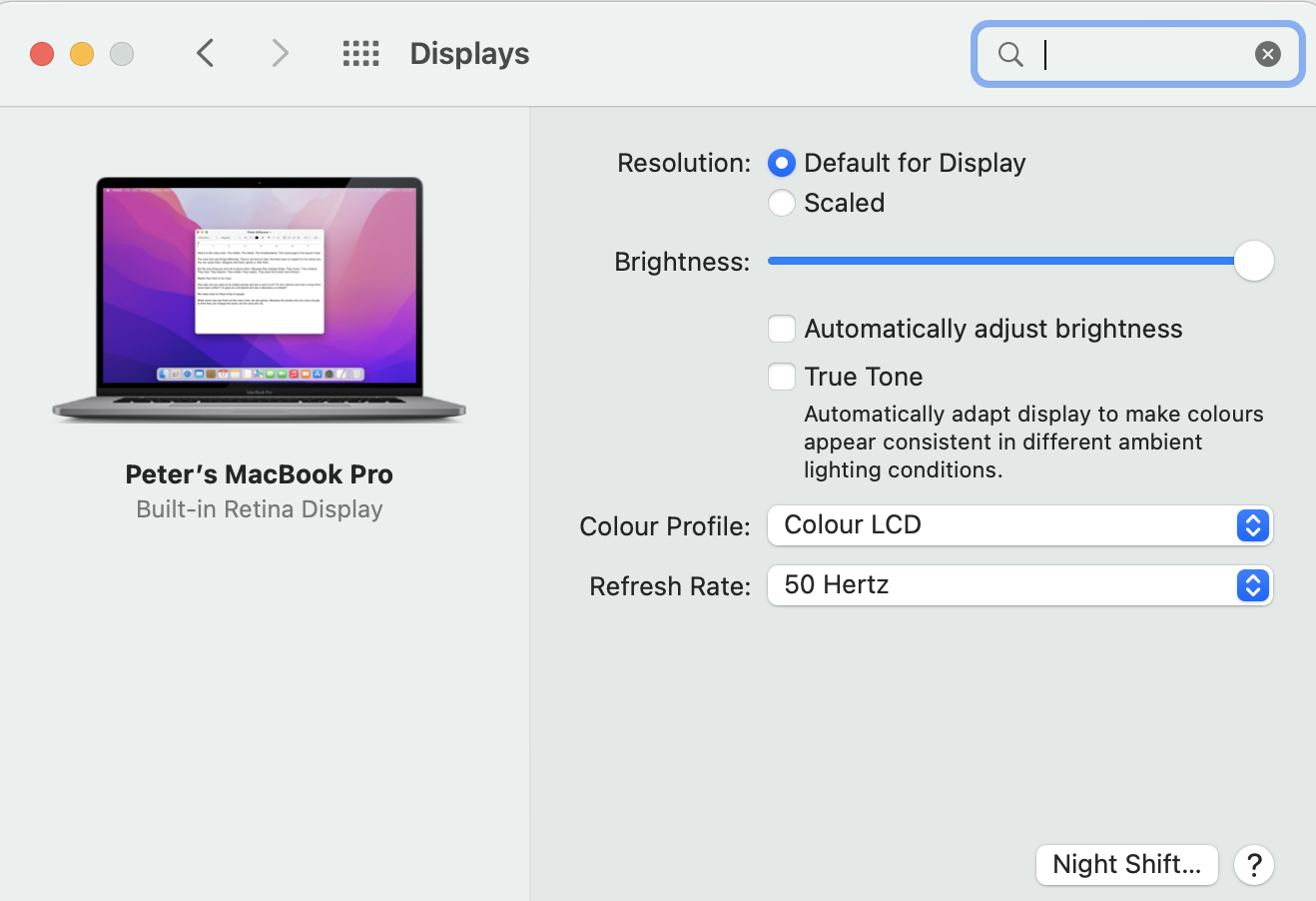
Task: Open Night Shift settings
Action: click(1126, 864)
